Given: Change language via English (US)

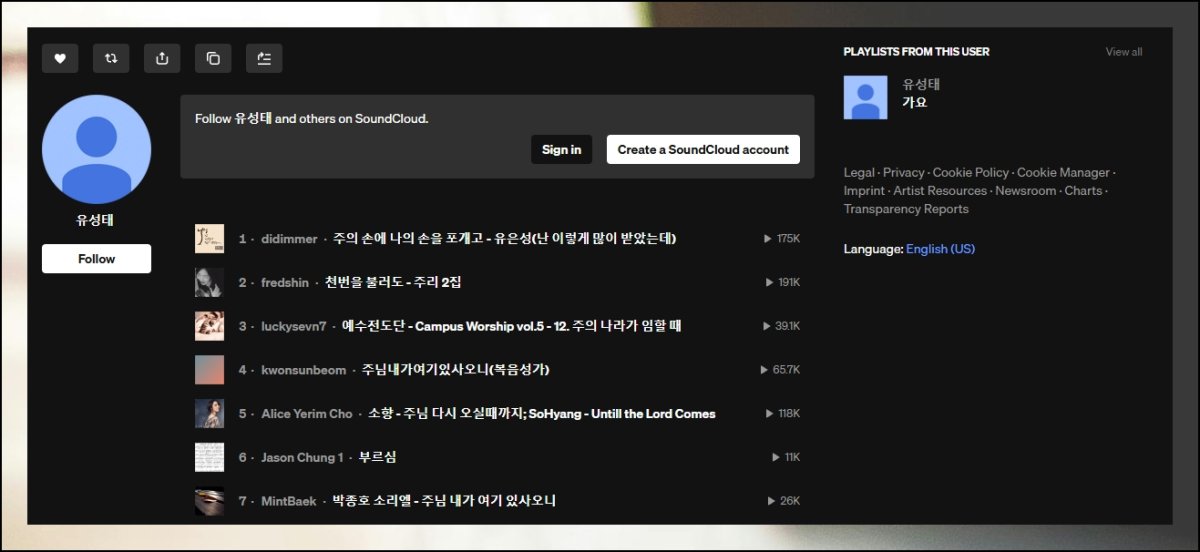Looking at the screenshot, I should [x=940, y=249].
